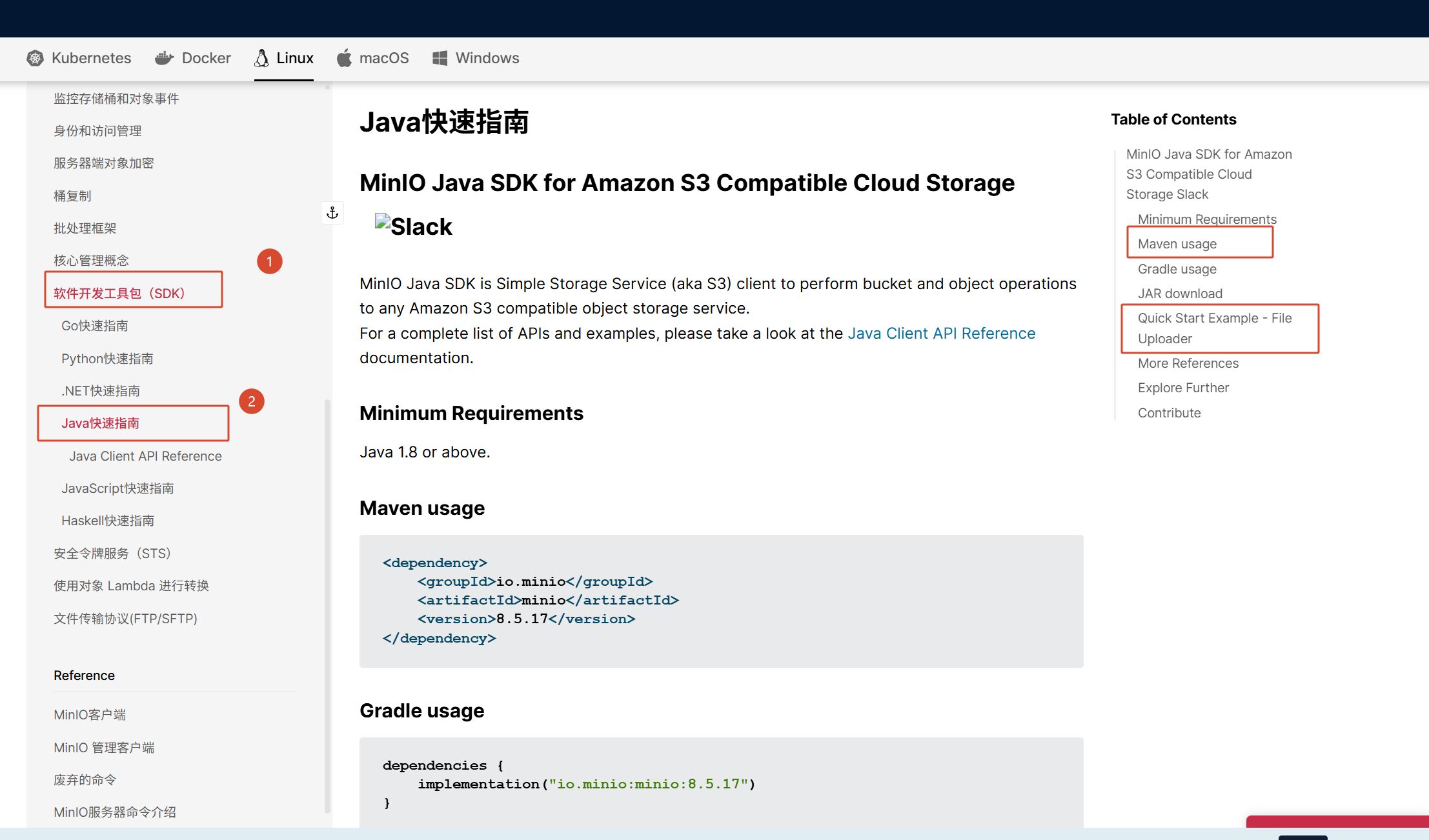This screenshot has height=840, width=1429.
Task: Click the Kubernetes helm wheel icon
Action: click(35, 58)
